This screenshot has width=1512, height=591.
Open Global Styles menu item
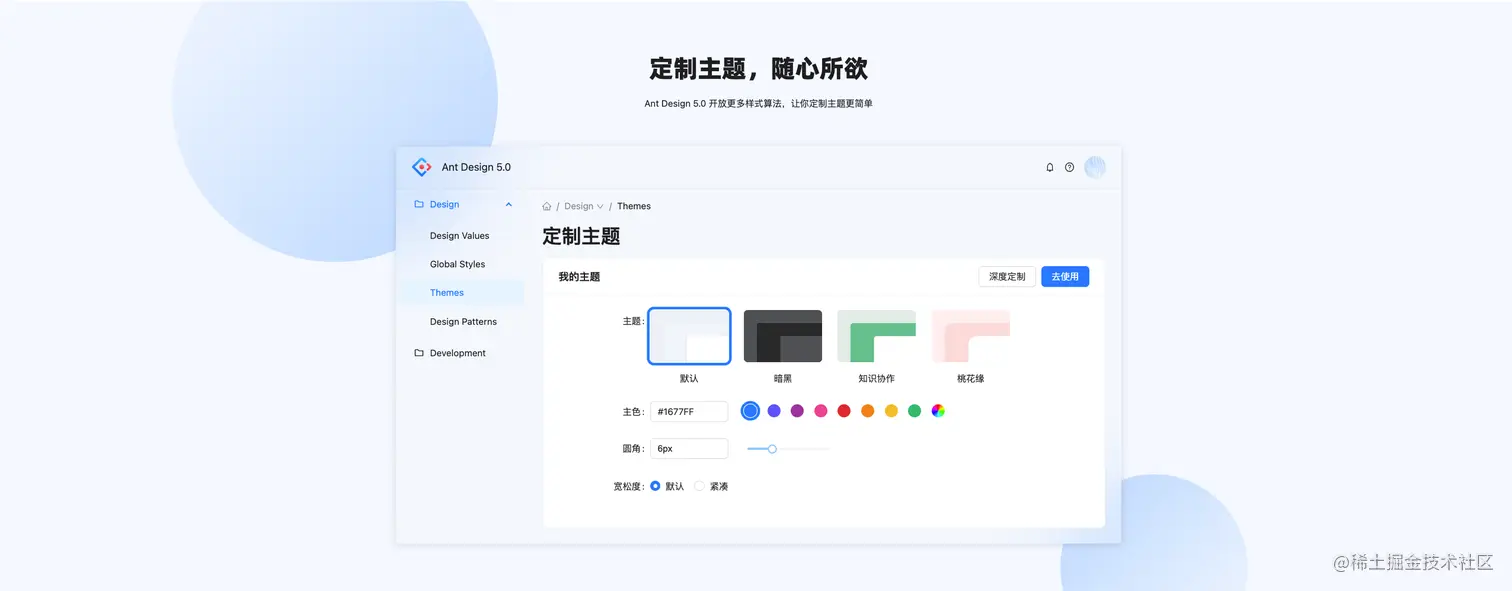458,264
